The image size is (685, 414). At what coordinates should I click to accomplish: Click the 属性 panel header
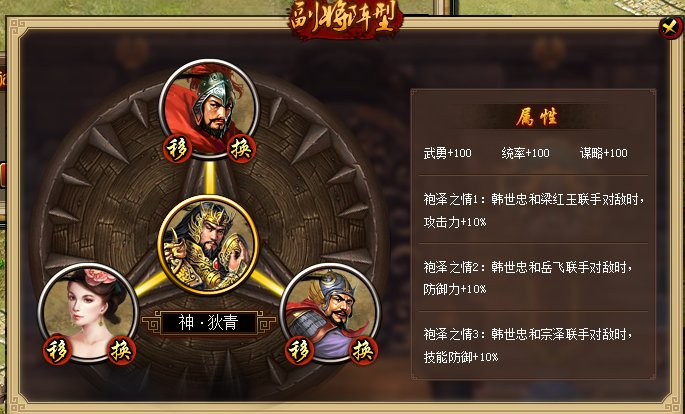pos(536,117)
